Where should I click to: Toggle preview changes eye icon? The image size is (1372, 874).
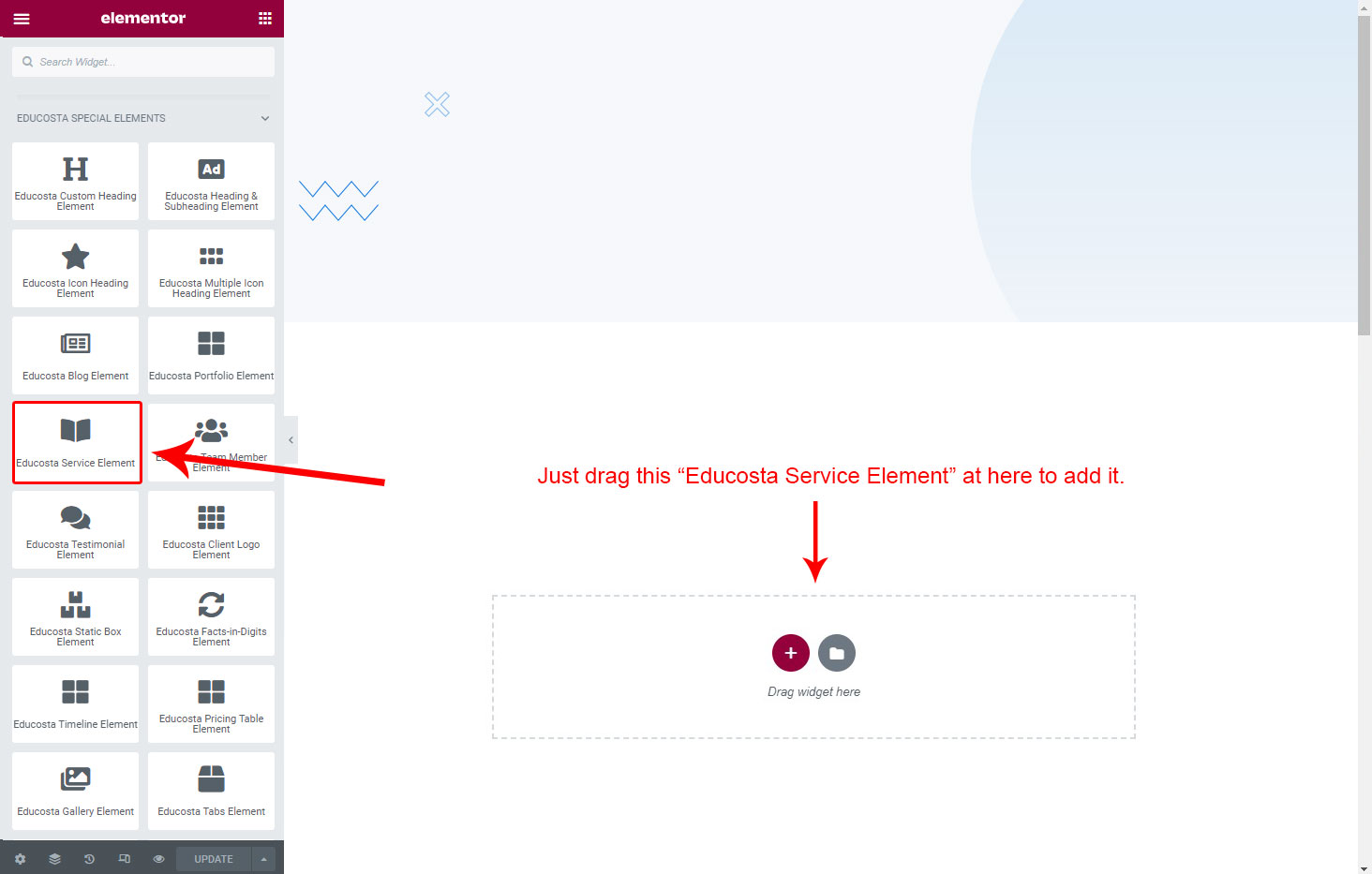(x=158, y=859)
